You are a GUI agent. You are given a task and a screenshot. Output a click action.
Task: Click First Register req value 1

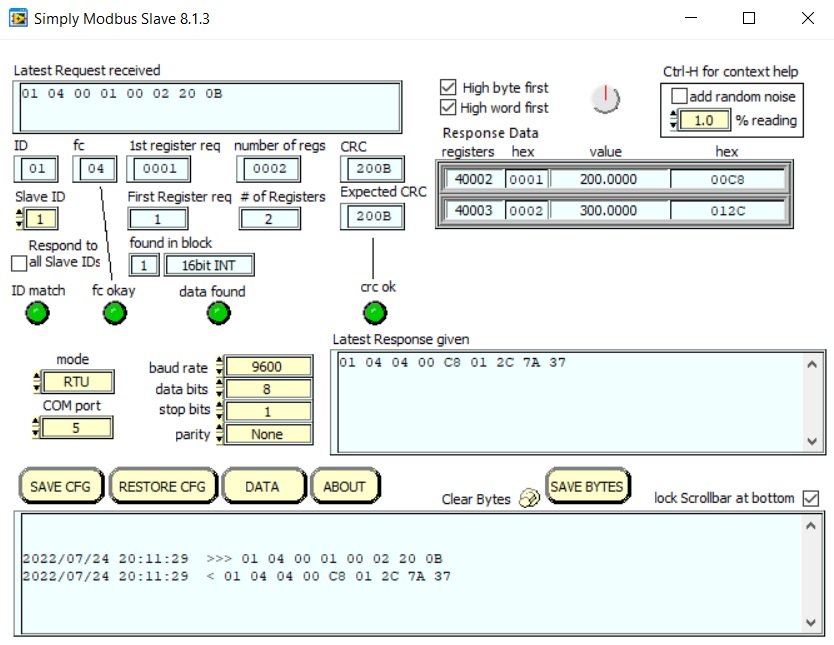pyautogui.click(x=158, y=219)
